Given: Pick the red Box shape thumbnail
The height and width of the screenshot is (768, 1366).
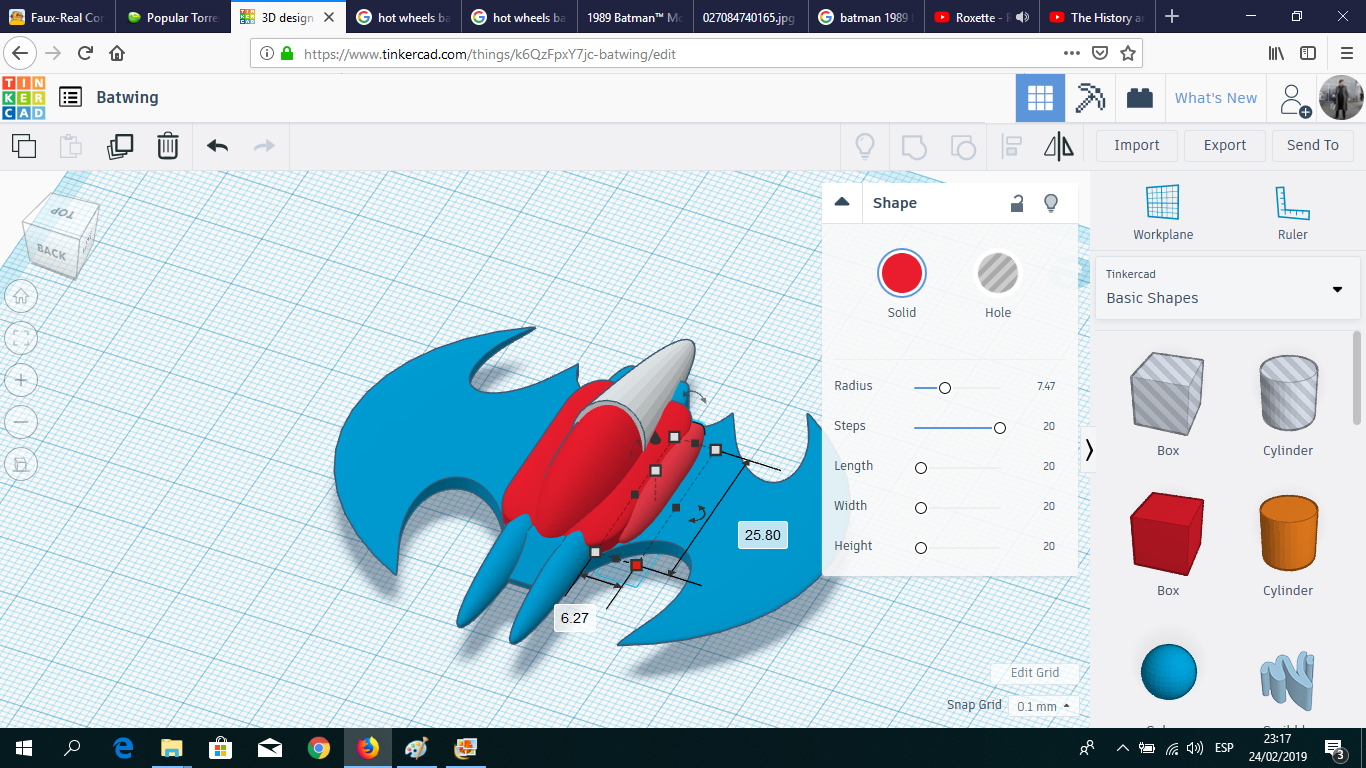Looking at the screenshot, I should 1167,533.
